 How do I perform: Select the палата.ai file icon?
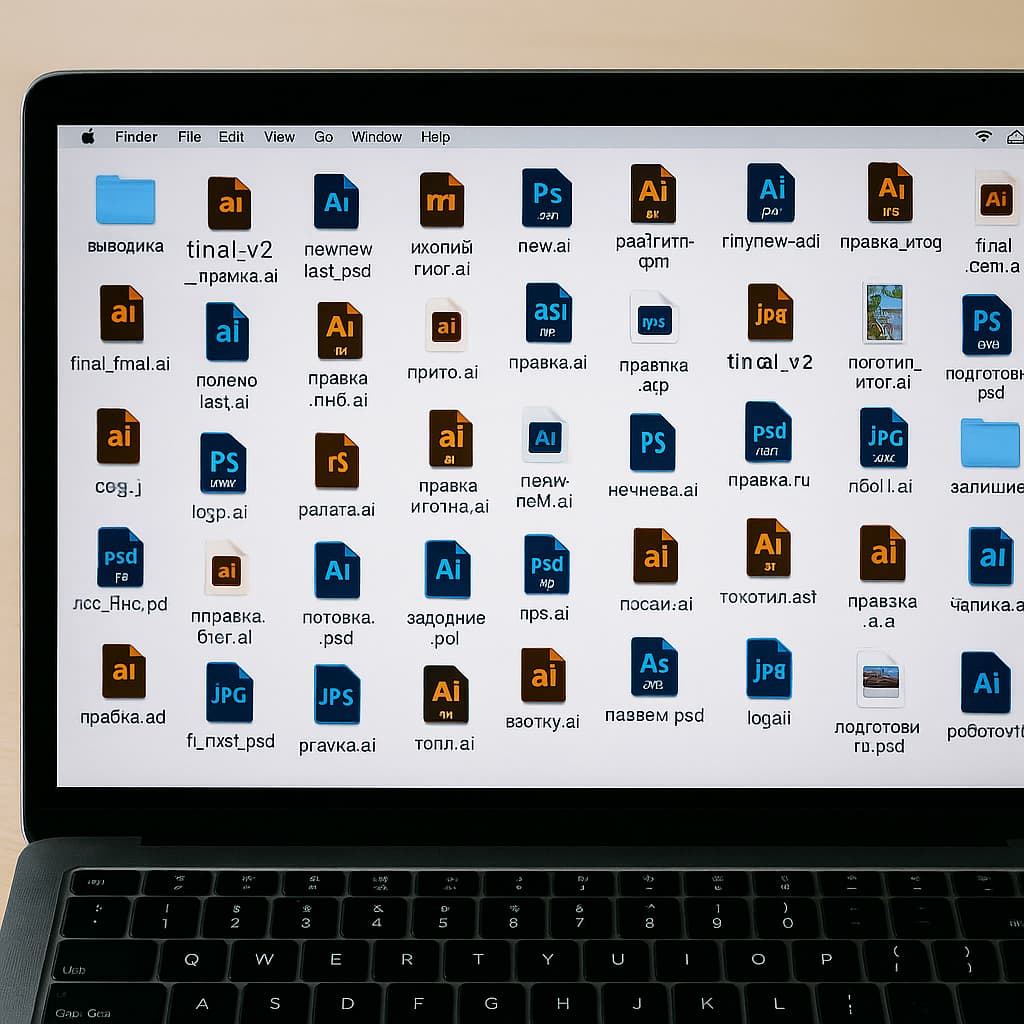click(337, 460)
